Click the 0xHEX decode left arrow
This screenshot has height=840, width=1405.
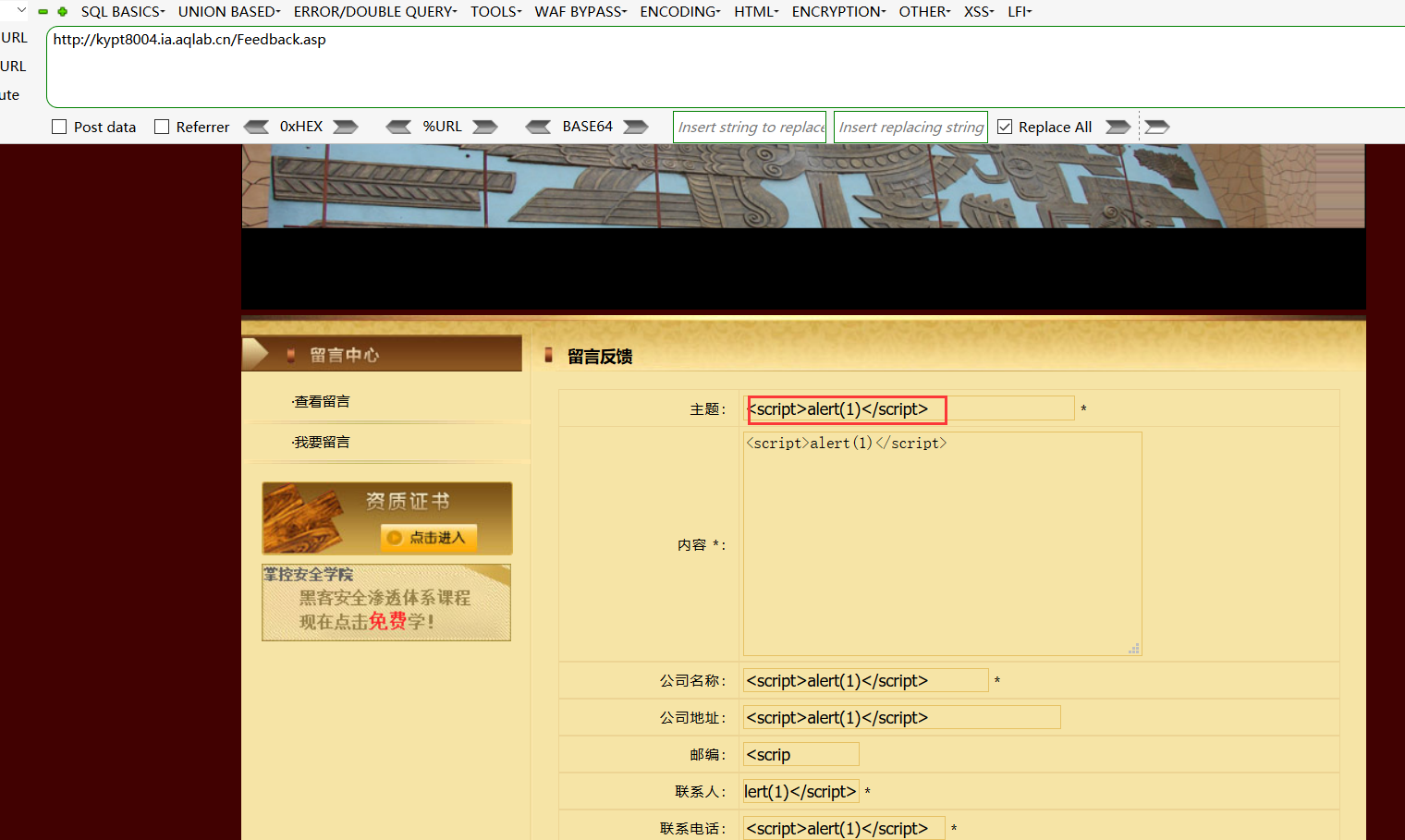click(x=256, y=127)
